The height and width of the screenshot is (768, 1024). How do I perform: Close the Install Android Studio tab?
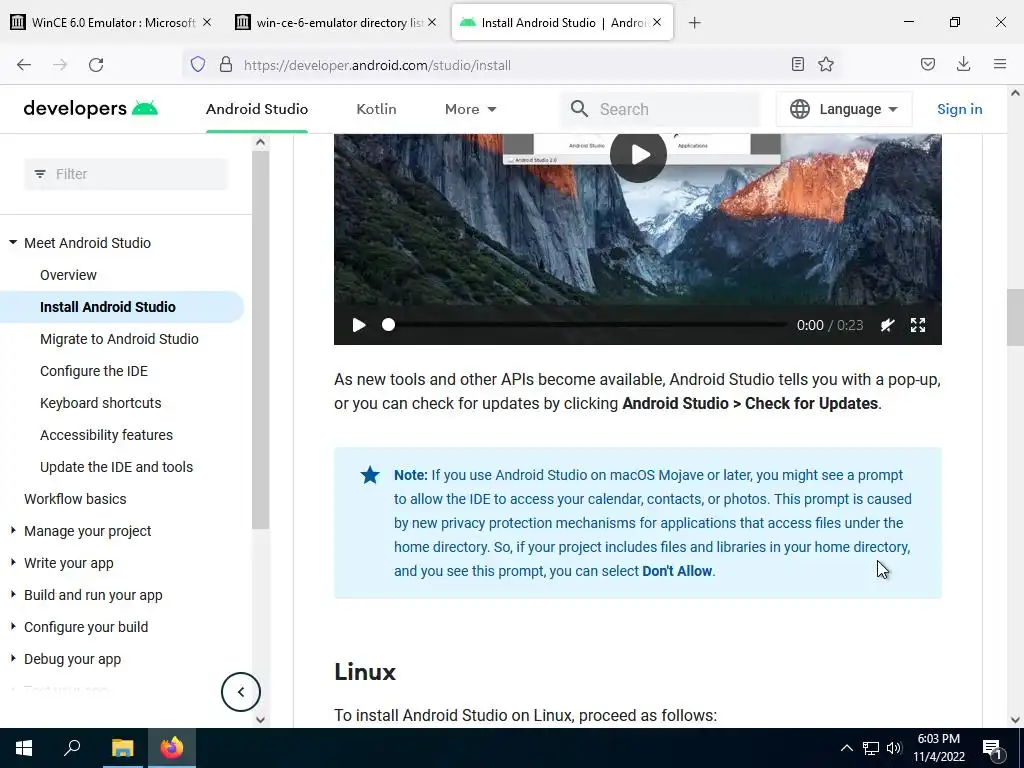657,22
